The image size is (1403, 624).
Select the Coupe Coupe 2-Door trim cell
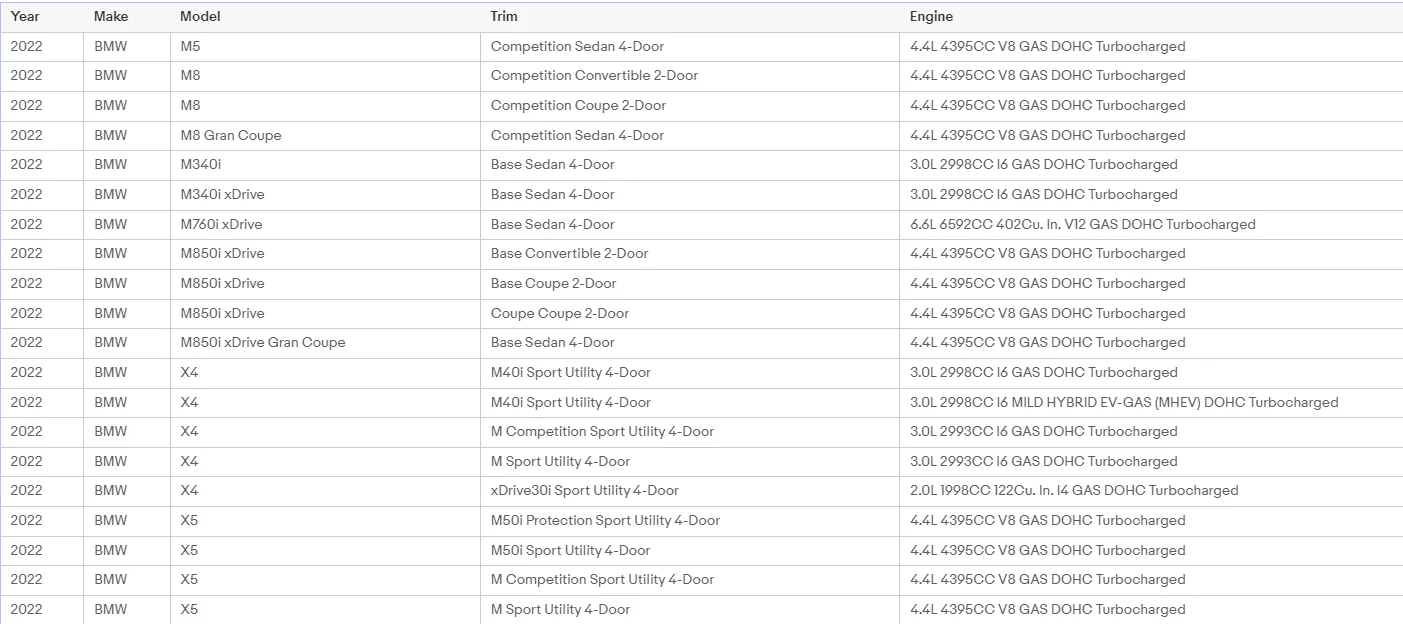pyautogui.click(x=690, y=314)
